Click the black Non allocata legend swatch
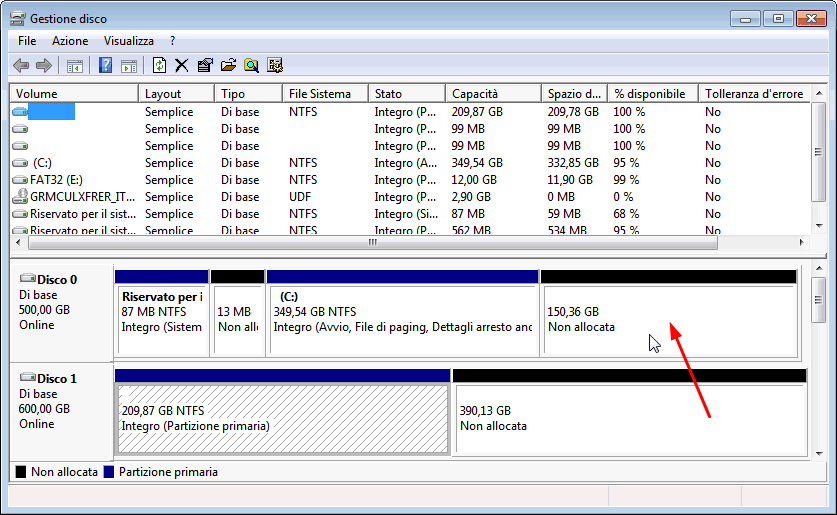The width and height of the screenshot is (837, 515). (21, 472)
